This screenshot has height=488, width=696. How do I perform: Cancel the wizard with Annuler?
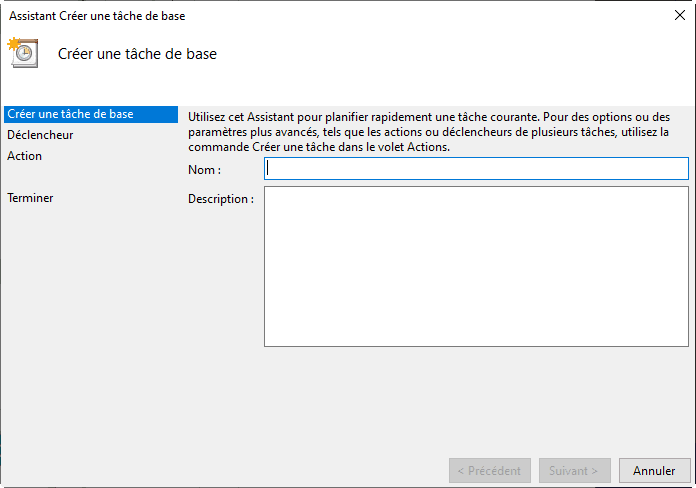click(655, 470)
